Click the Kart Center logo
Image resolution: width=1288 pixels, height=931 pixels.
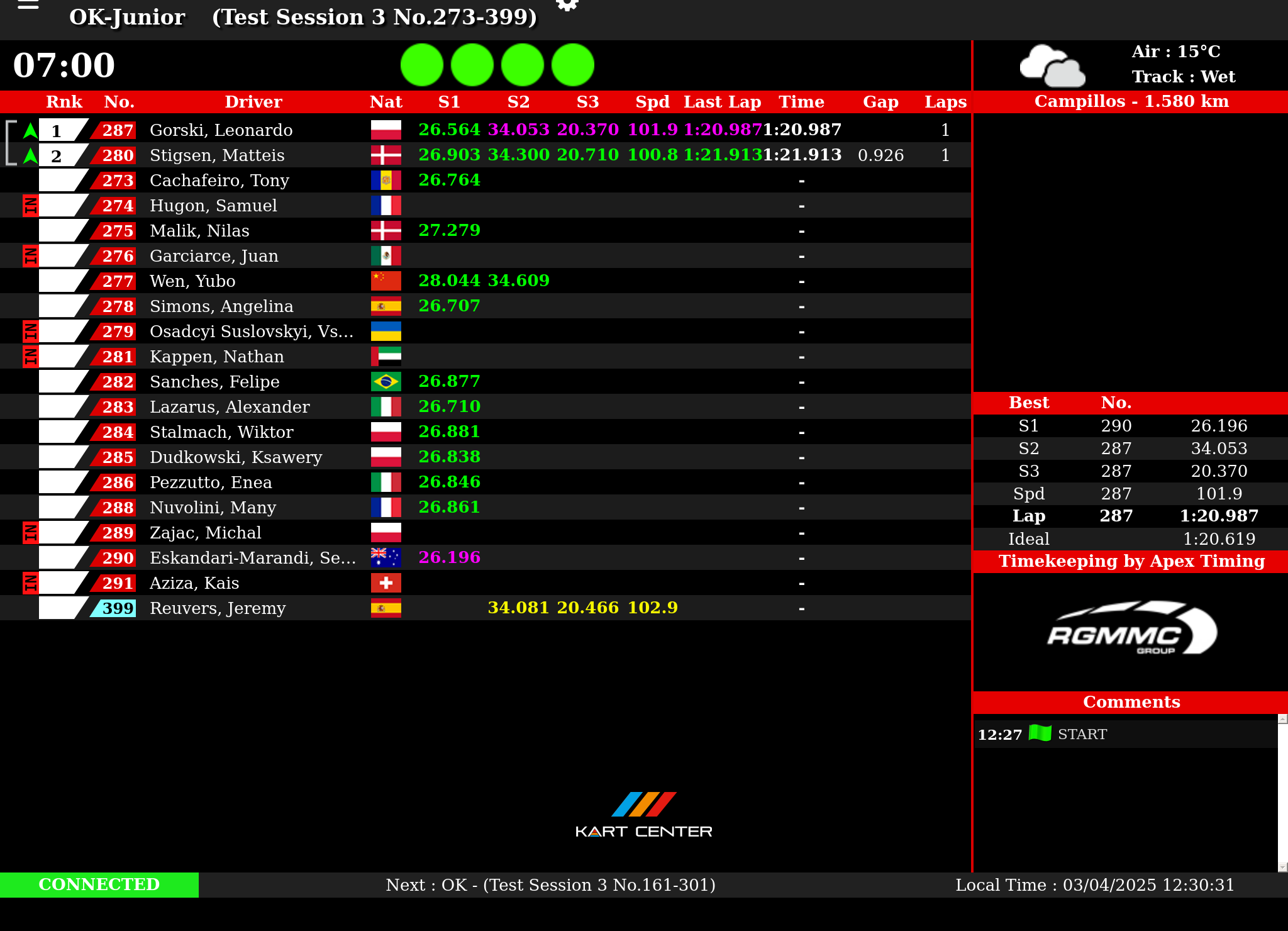pos(643,815)
